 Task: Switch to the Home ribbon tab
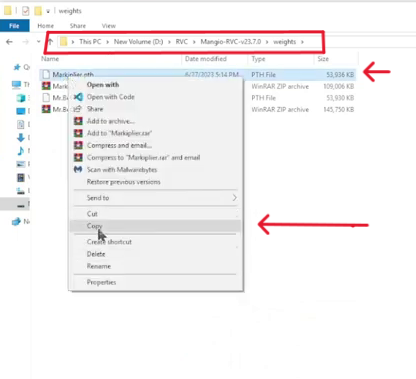tap(46, 26)
